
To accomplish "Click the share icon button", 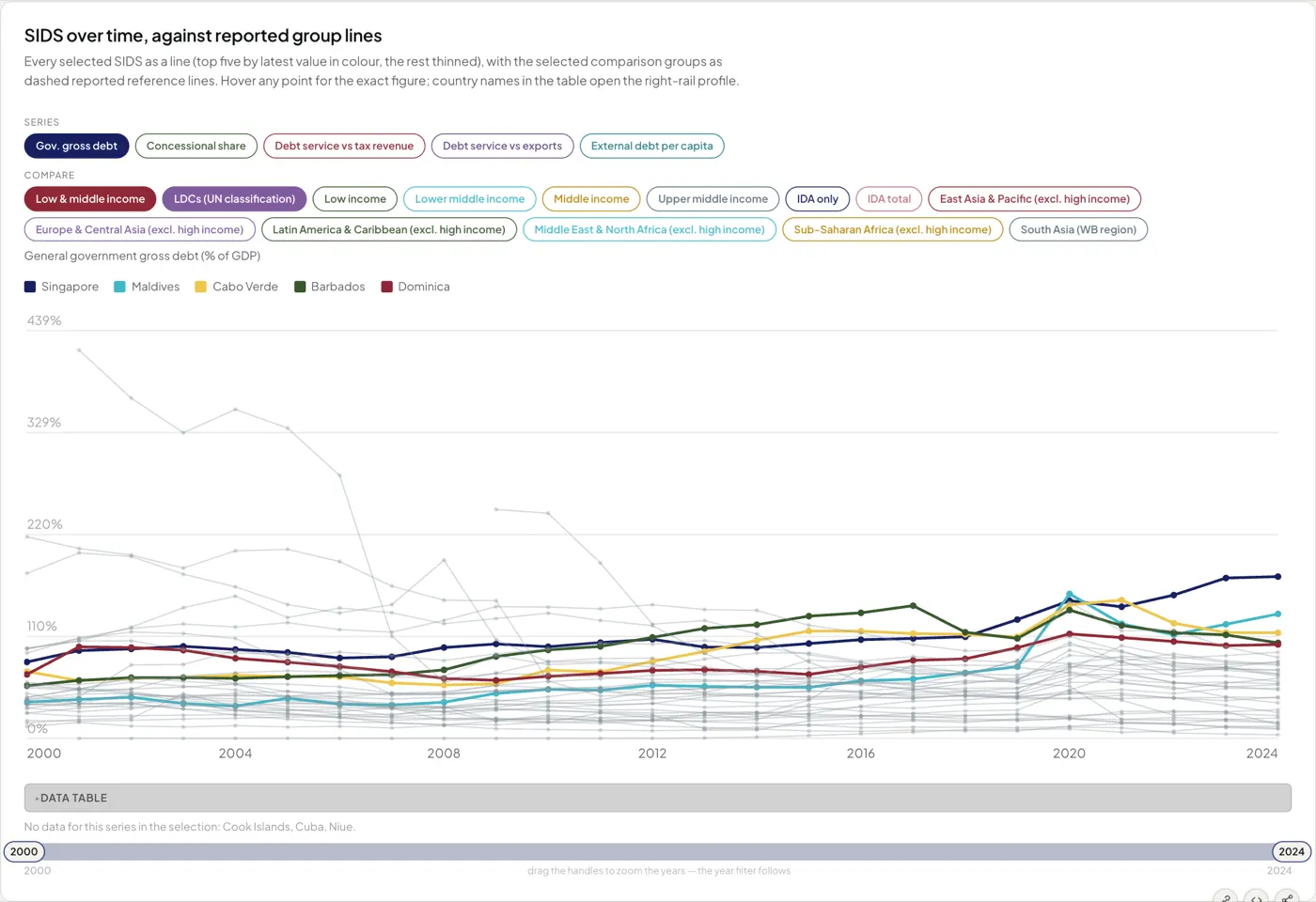I will click(x=1287, y=898).
